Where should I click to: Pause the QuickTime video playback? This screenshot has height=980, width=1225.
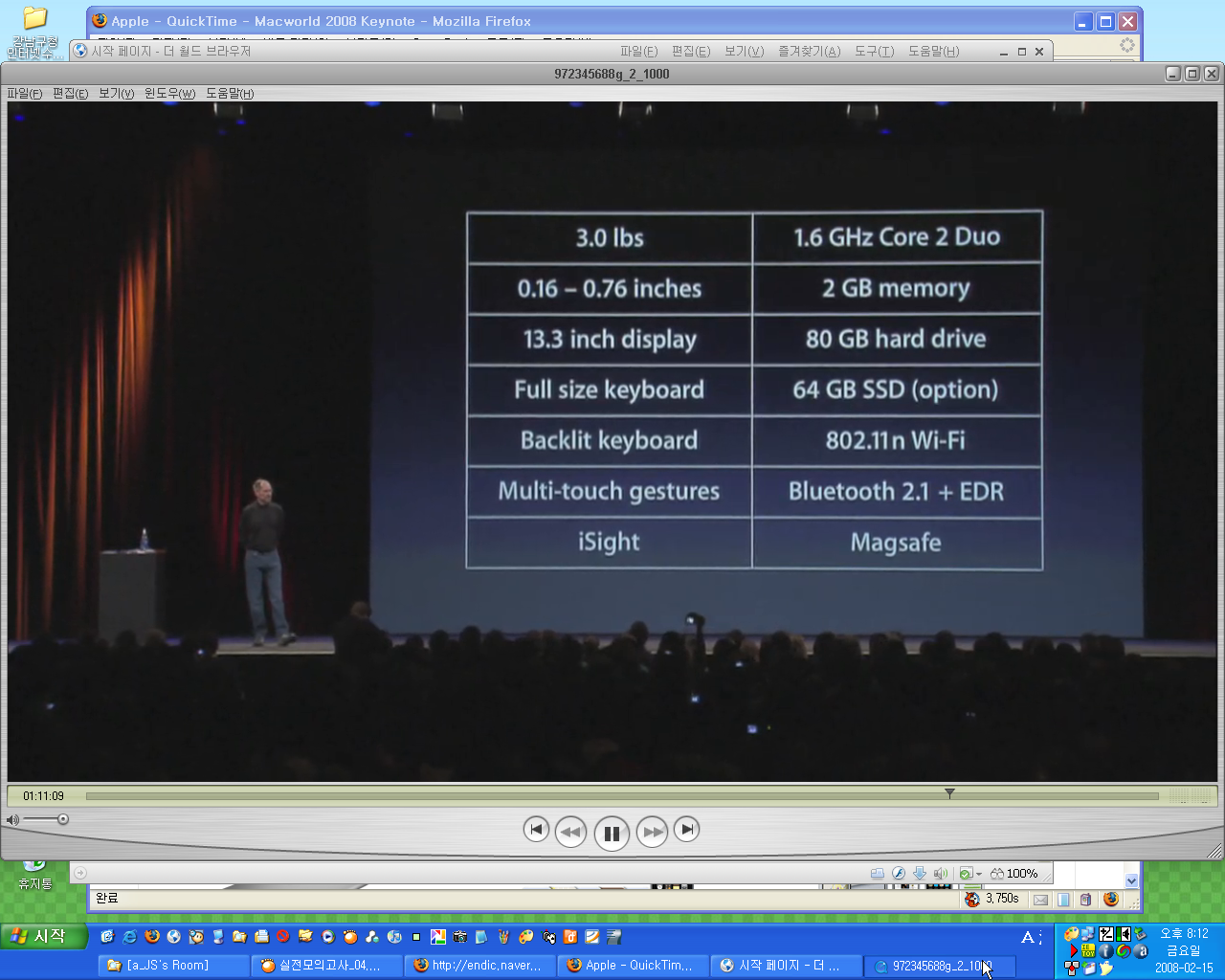(612, 833)
